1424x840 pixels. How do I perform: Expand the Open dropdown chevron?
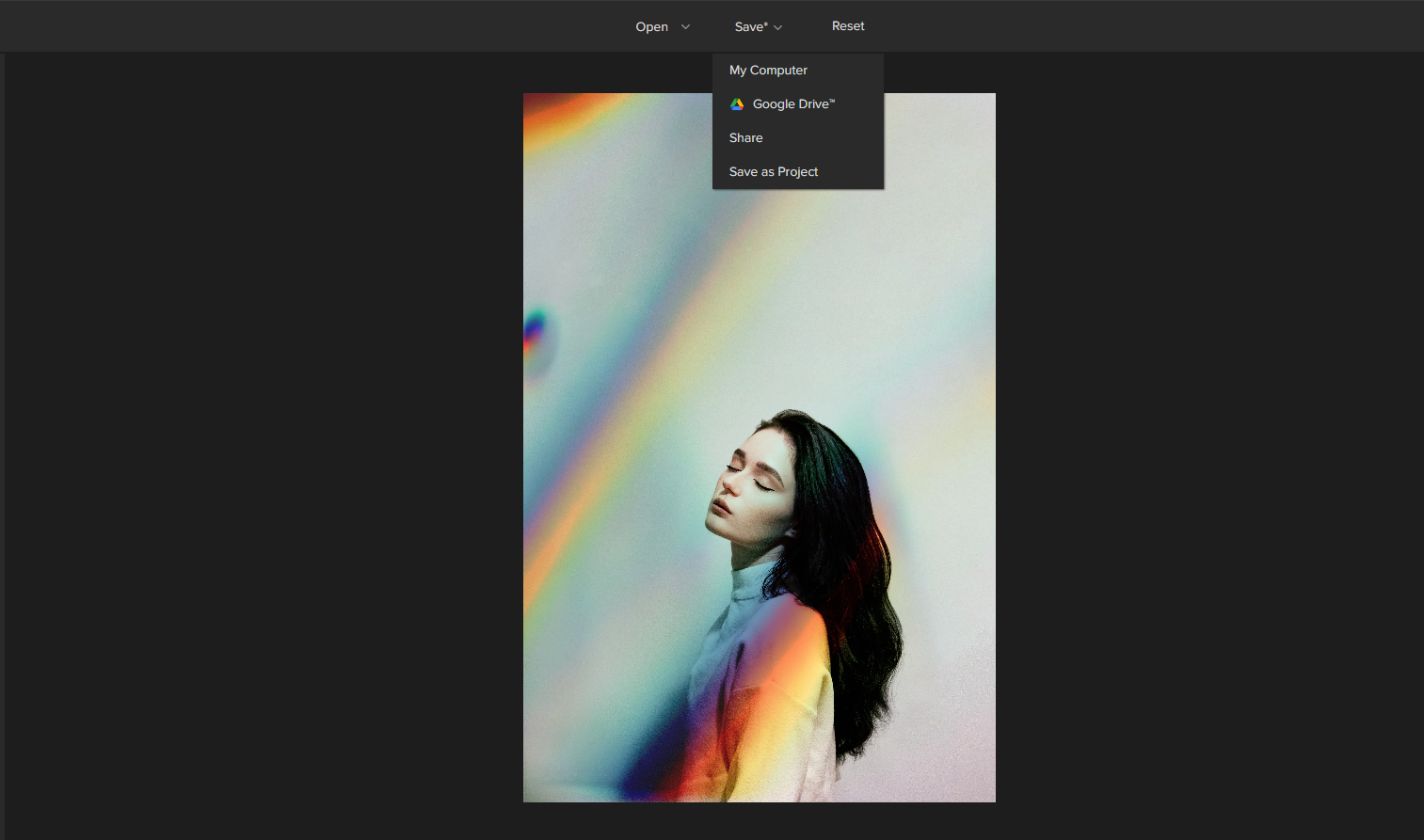pos(685,27)
